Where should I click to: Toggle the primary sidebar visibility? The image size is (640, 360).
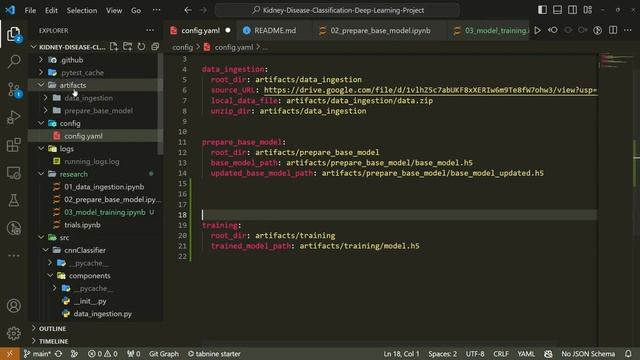[542, 10]
